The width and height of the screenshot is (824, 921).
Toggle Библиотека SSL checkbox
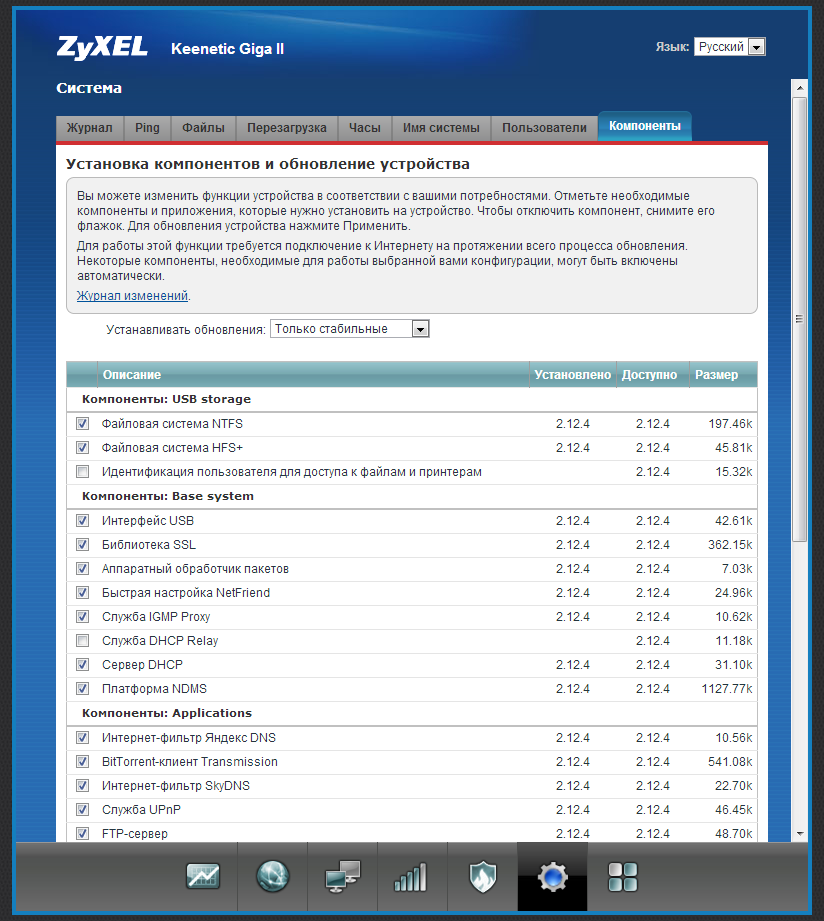click(82, 544)
